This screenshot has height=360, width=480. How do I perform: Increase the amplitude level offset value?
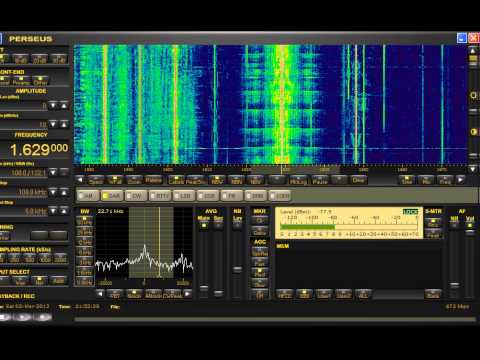click(x=64, y=106)
